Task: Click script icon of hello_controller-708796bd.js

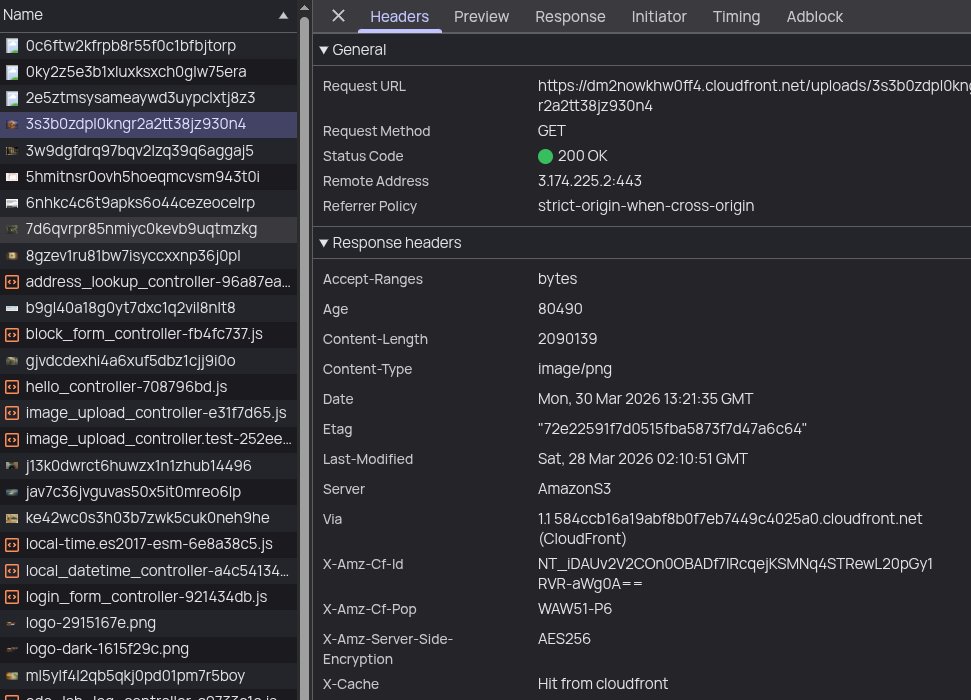Action: [12, 387]
